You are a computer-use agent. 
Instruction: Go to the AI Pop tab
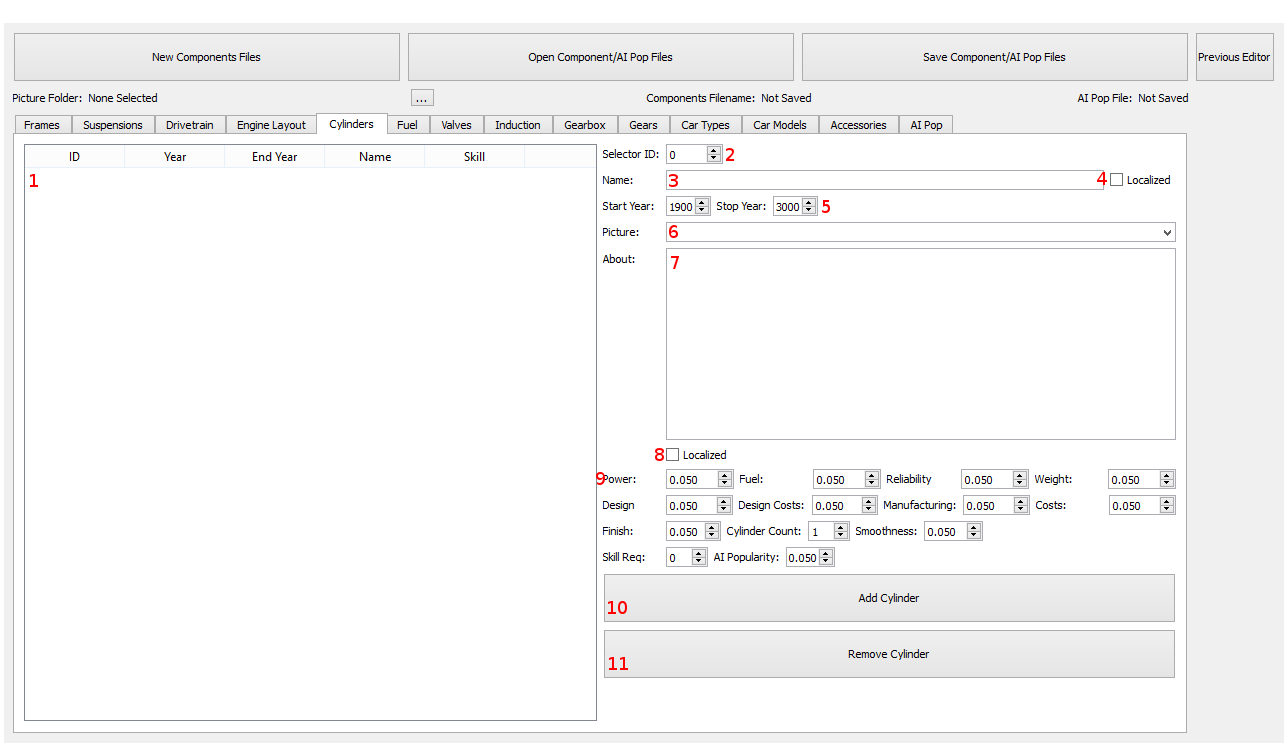click(925, 125)
